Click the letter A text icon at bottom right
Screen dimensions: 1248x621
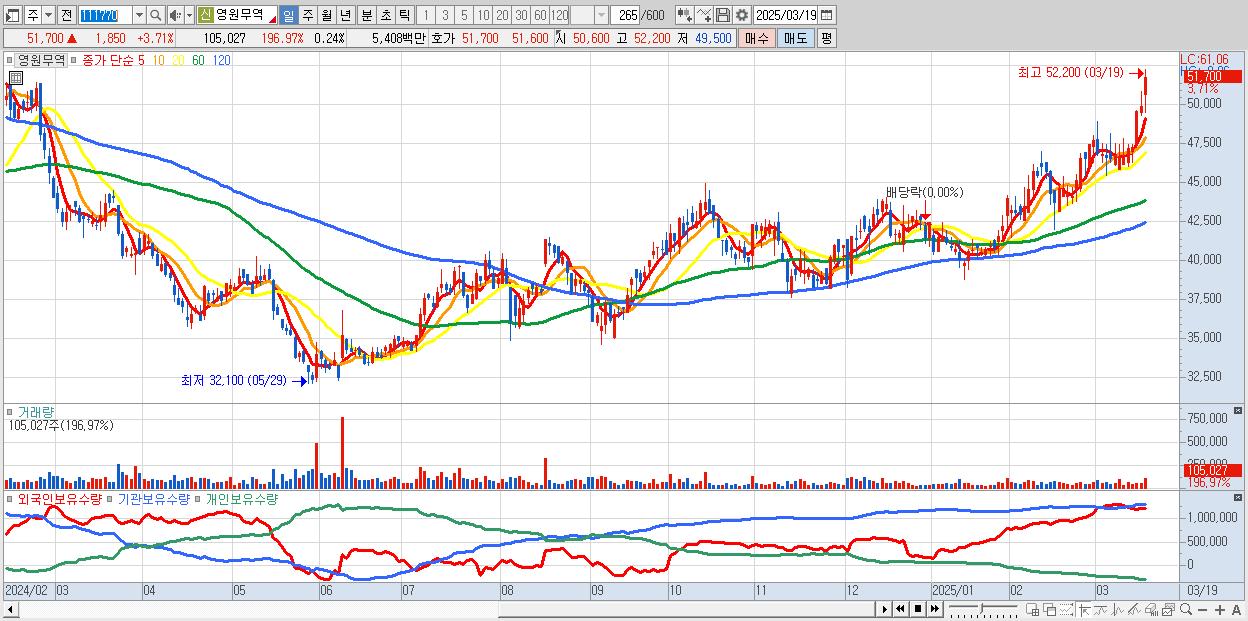(1236, 610)
